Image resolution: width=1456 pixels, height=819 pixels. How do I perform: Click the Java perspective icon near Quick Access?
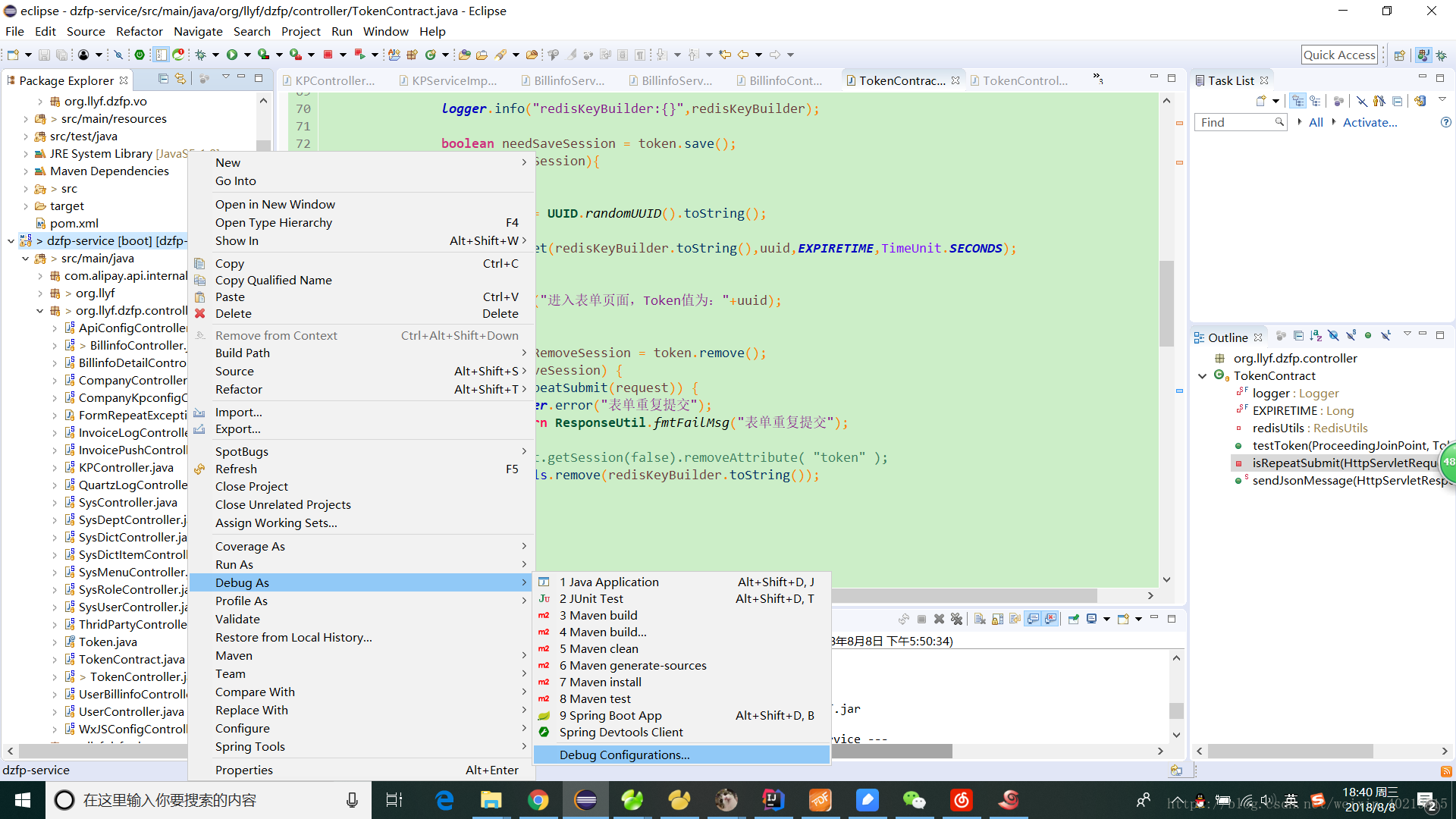1423,55
